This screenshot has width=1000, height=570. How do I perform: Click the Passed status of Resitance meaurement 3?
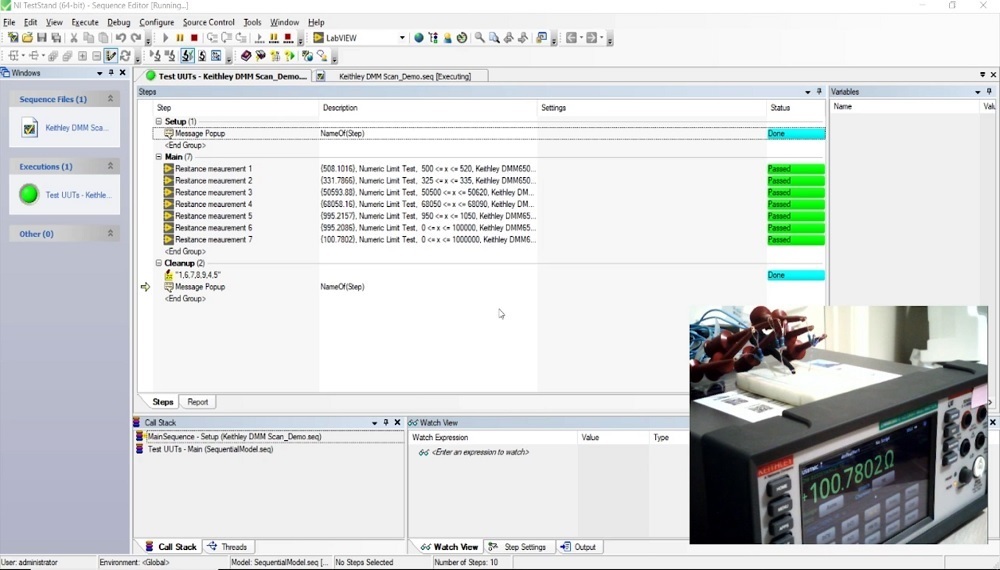[796, 192]
